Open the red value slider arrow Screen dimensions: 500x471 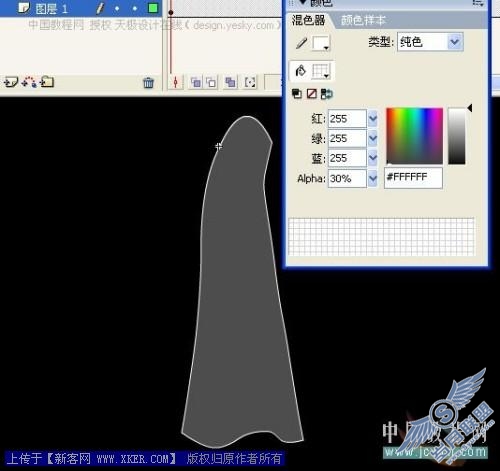(372, 119)
